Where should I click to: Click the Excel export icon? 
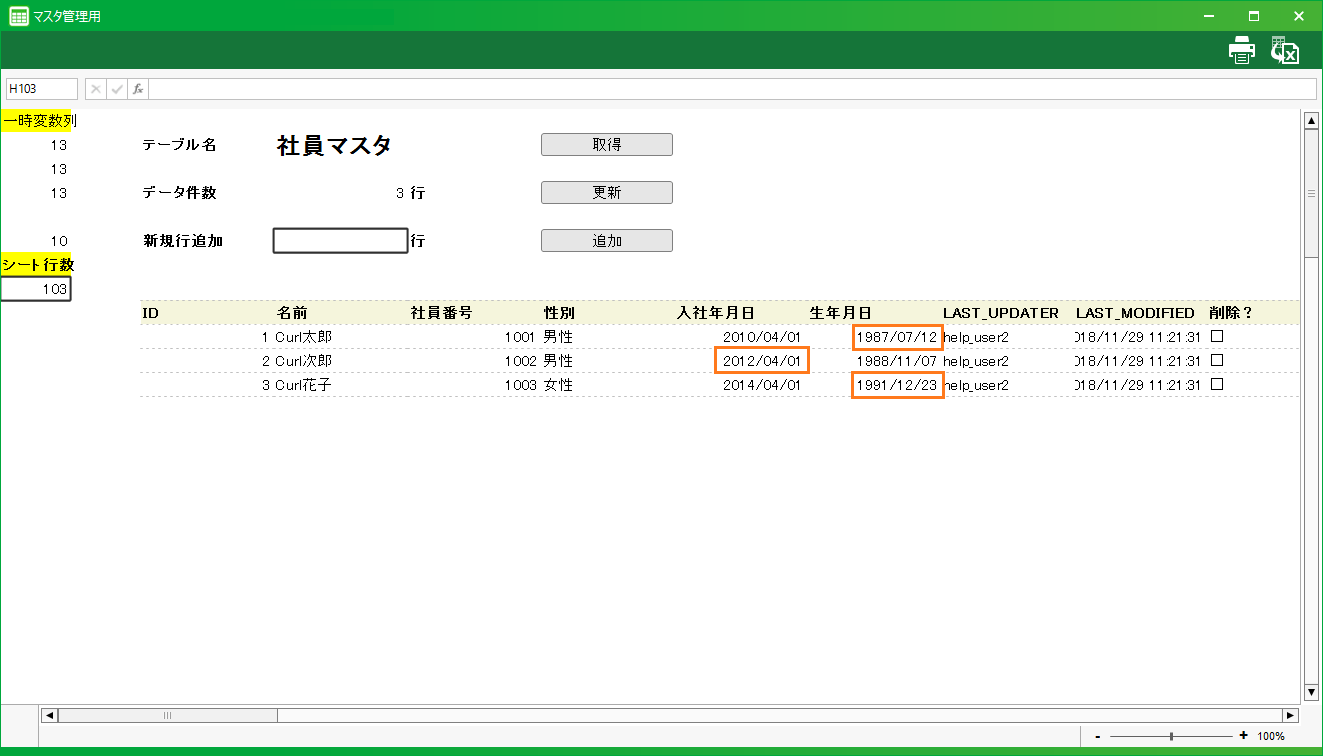[1284, 50]
